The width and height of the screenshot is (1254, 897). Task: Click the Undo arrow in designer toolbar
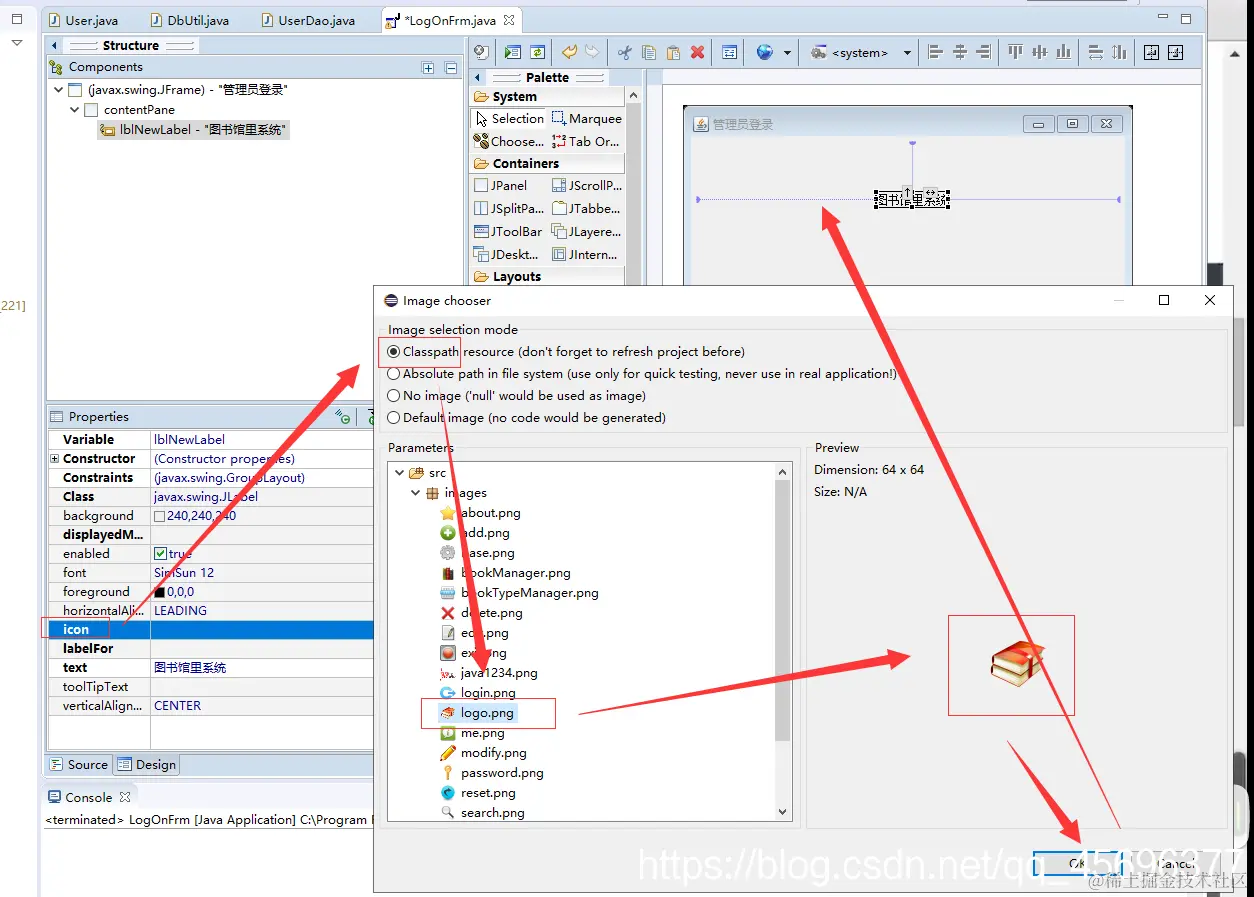point(569,52)
